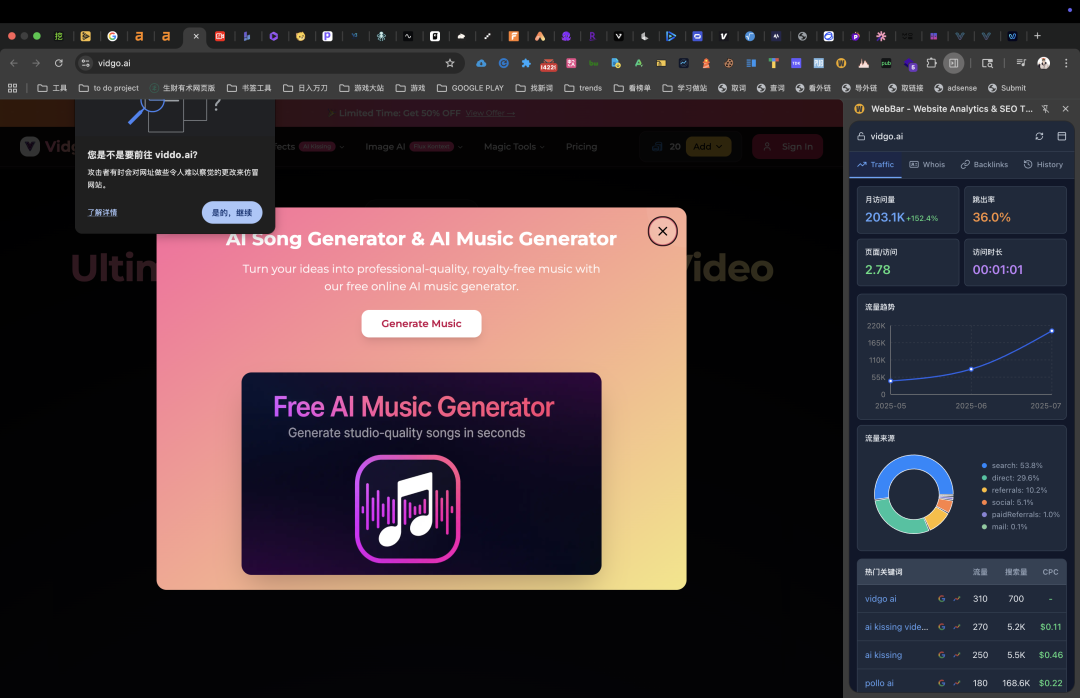Image resolution: width=1080 pixels, height=698 pixels.
Task: Toggle search series in traffic source legend
Action: point(1012,465)
